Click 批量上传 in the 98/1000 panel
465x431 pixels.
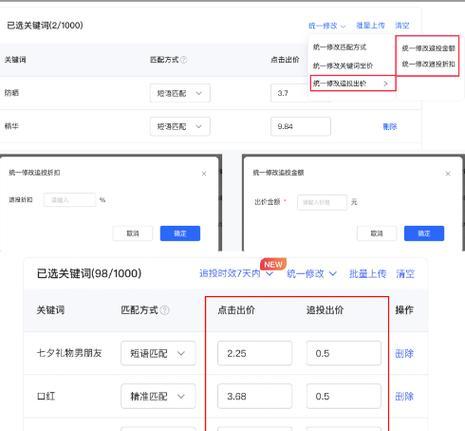tap(368, 274)
